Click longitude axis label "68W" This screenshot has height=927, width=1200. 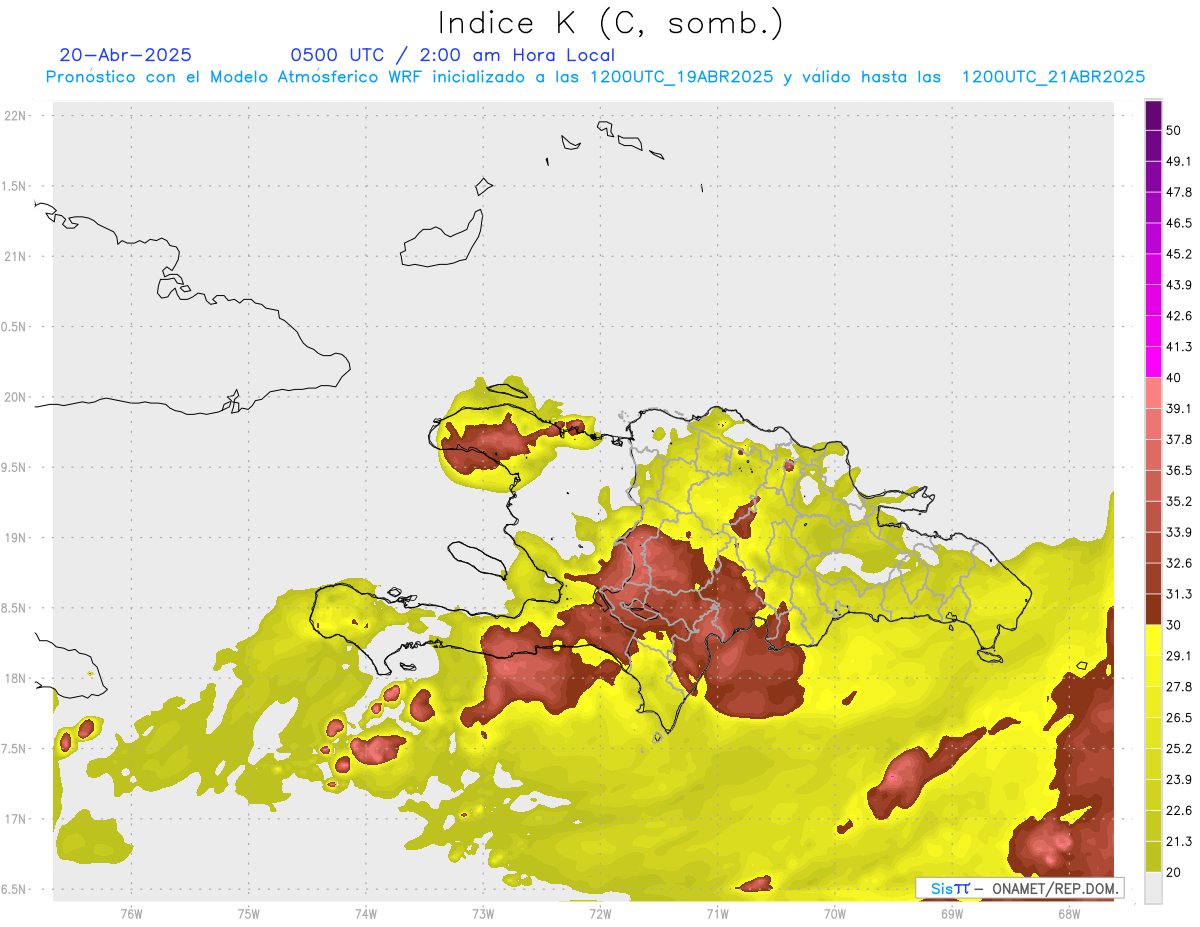[1069, 913]
